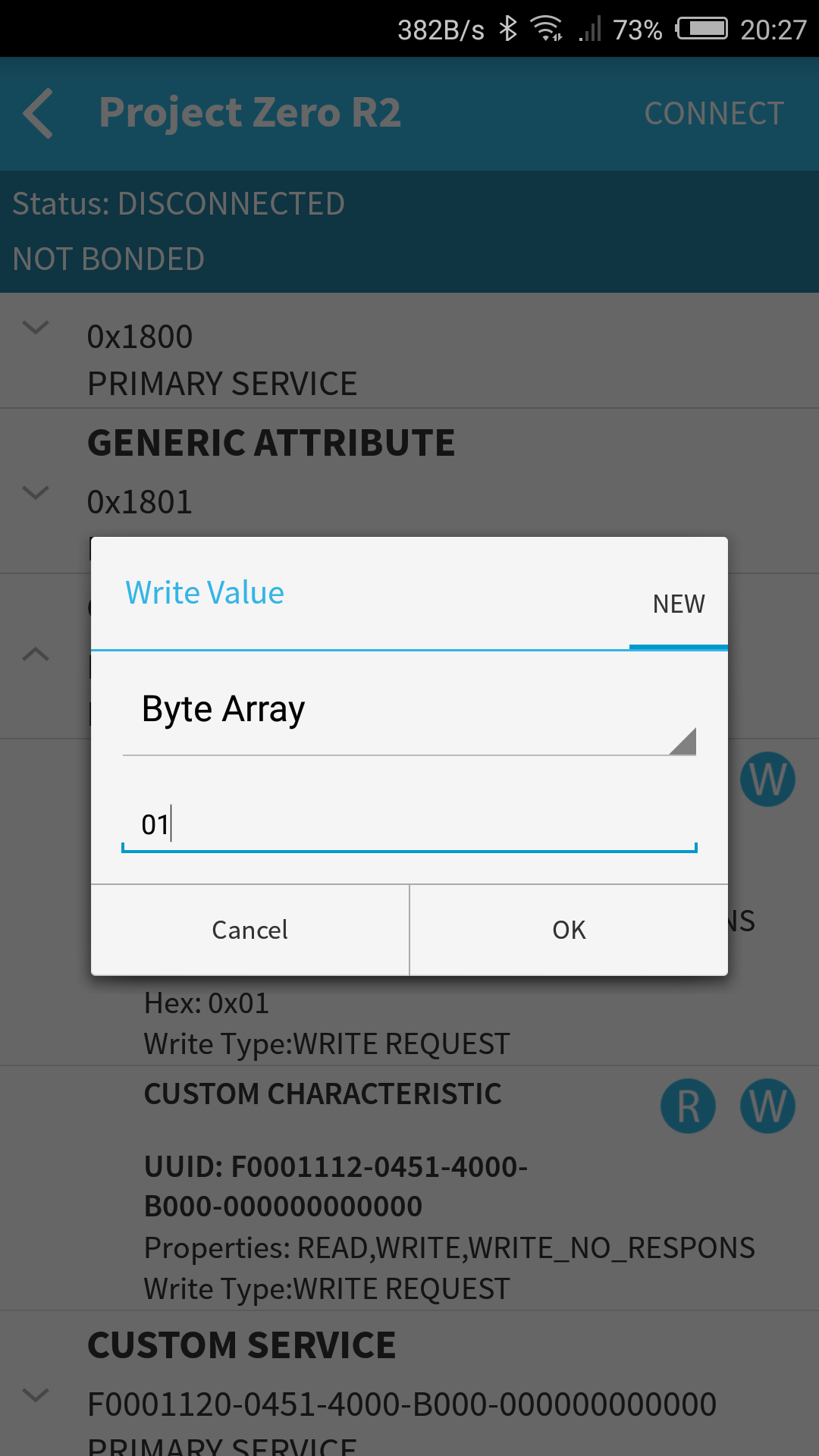
Task: Tap the W write icon right of the dialog
Action: (767, 779)
